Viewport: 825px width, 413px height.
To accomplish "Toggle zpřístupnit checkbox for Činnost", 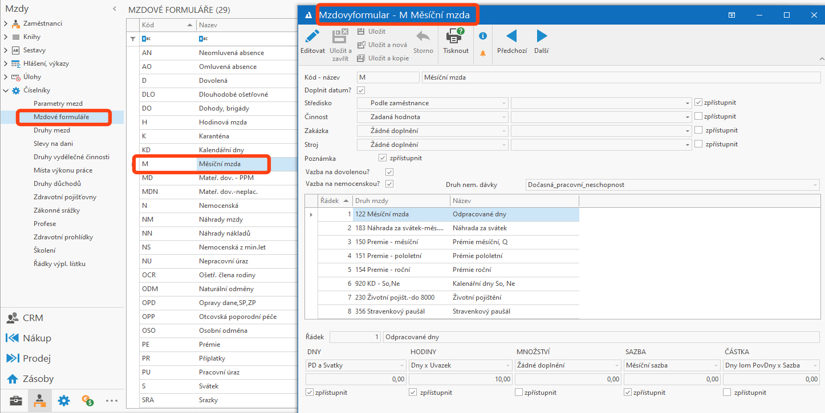I will 698,116.
